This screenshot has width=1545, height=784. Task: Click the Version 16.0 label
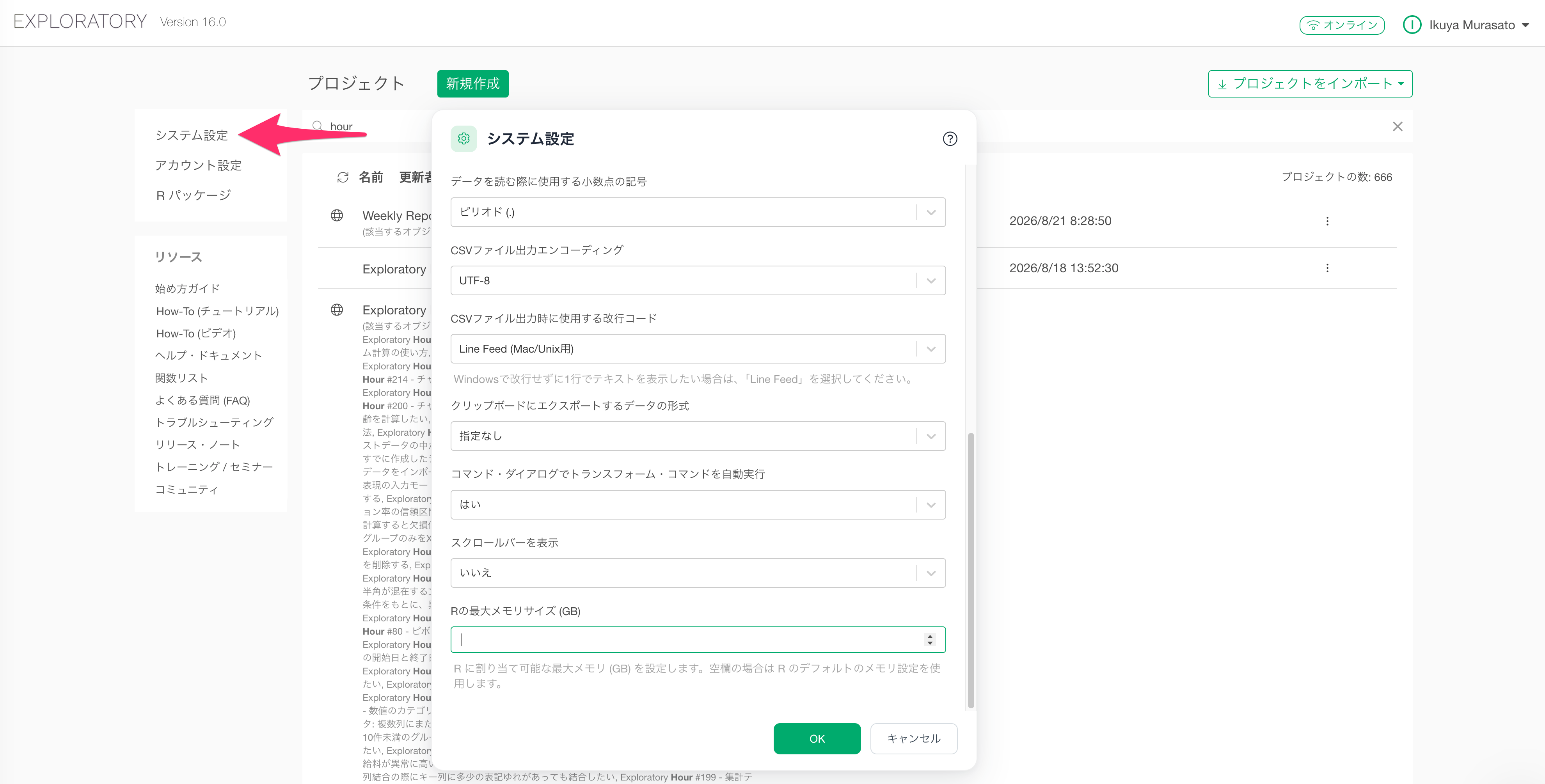tap(192, 22)
